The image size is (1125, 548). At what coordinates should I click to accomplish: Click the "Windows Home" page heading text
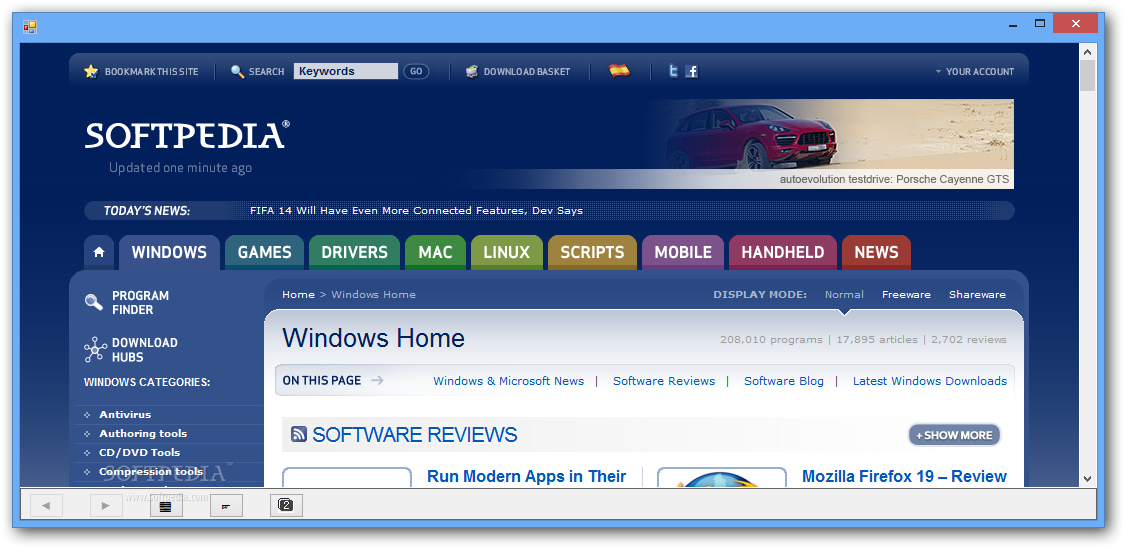pyautogui.click(x=373, y=338)
